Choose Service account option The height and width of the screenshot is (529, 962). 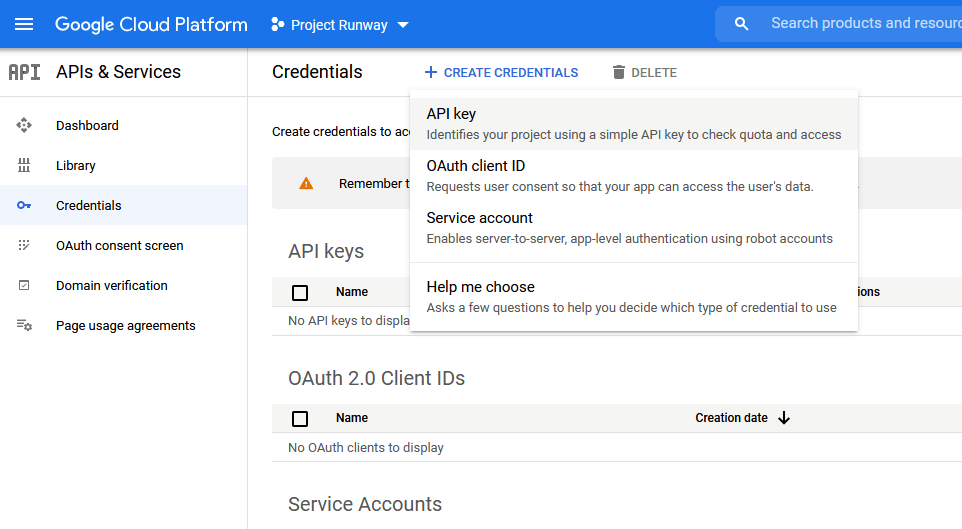(x=634, y=228)
